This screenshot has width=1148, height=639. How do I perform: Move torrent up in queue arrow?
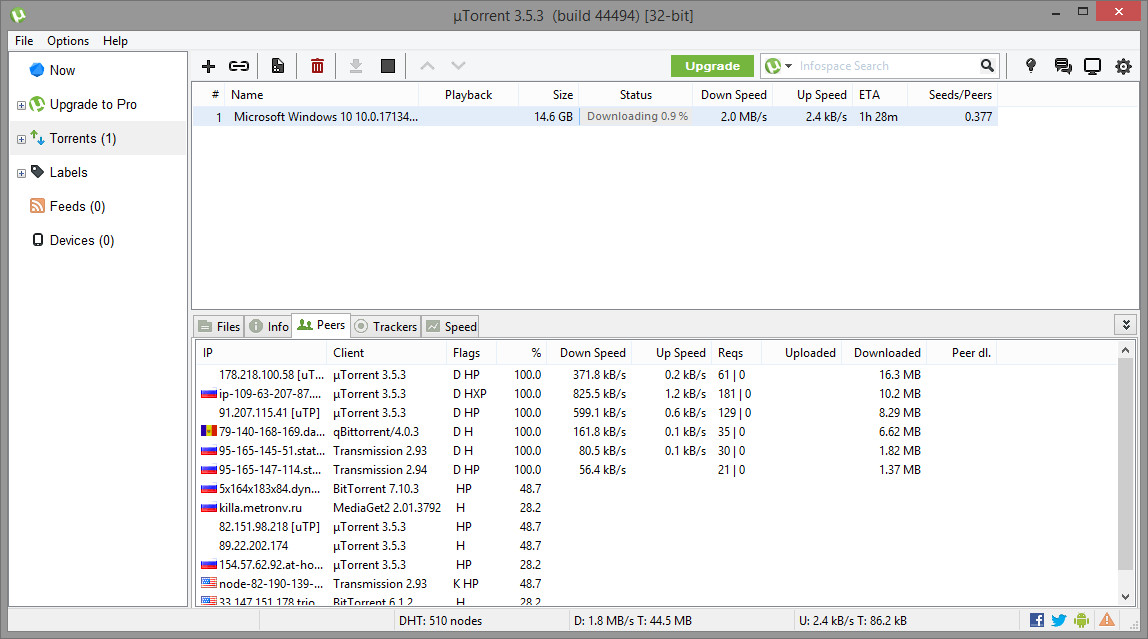coord(428,66)
